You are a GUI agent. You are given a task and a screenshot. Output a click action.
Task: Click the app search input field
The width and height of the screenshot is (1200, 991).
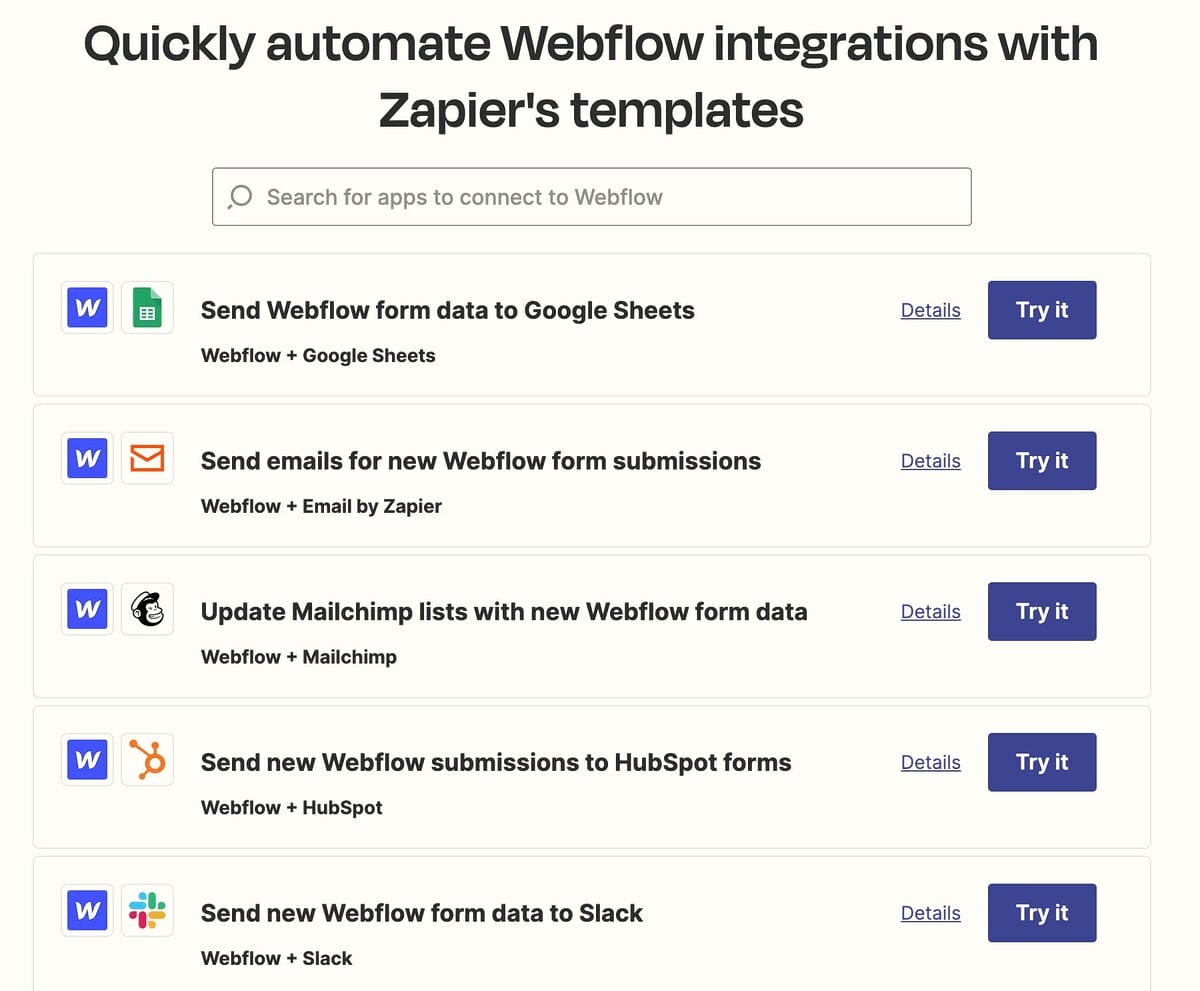tap(590, 197)
